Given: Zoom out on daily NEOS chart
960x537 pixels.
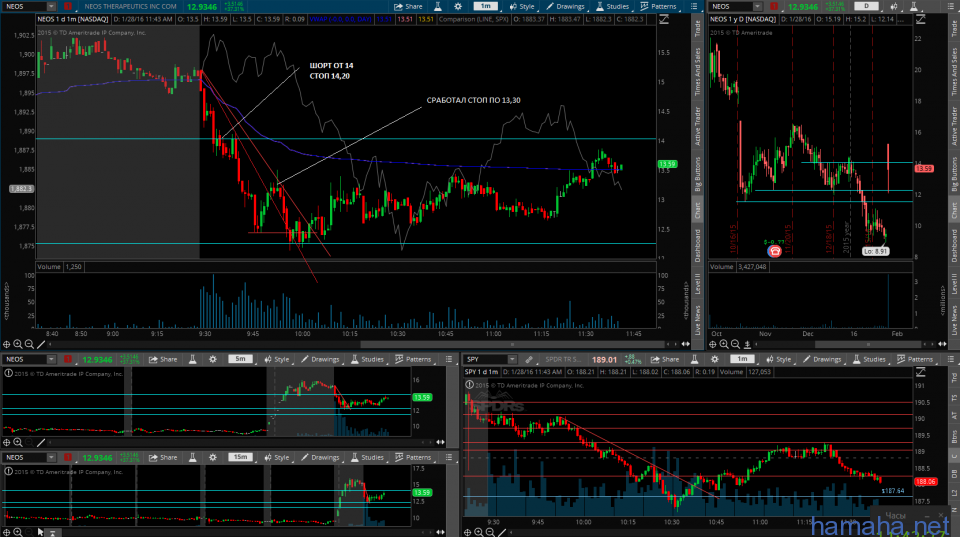Looking at the screenshot, I should click(x=735, y=344).
